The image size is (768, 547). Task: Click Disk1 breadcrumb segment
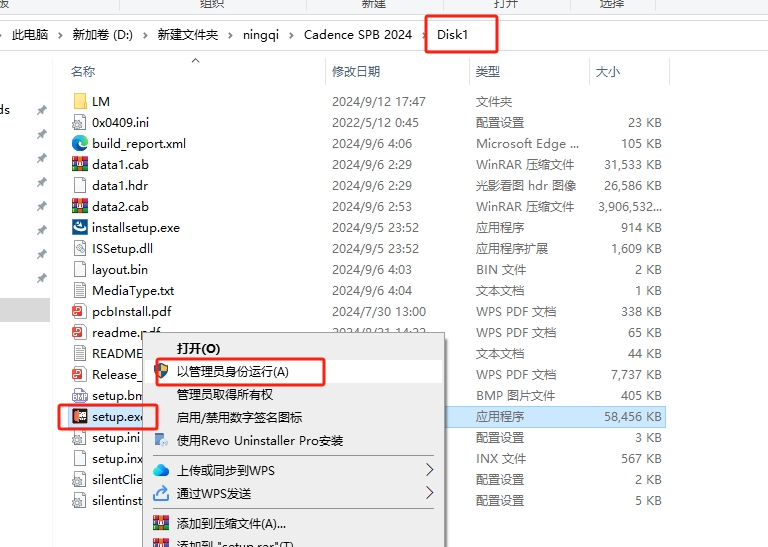(x=453, y=35)
